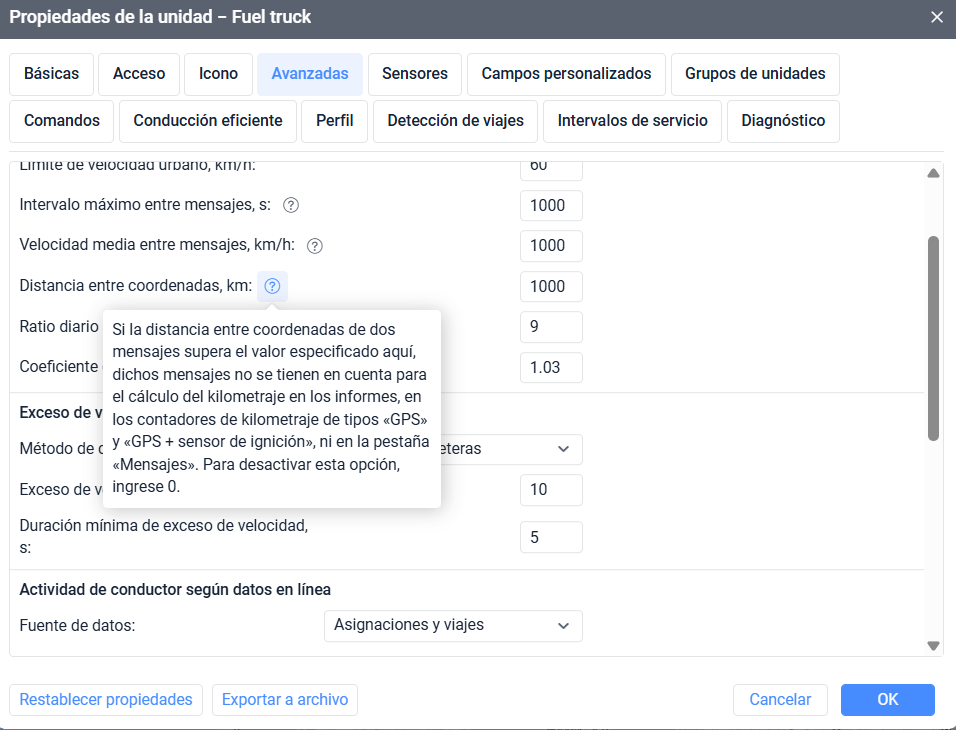Screen dimensions: 956x730
Task: Click "Restablecer propiedades"
Action: (105, 699)
